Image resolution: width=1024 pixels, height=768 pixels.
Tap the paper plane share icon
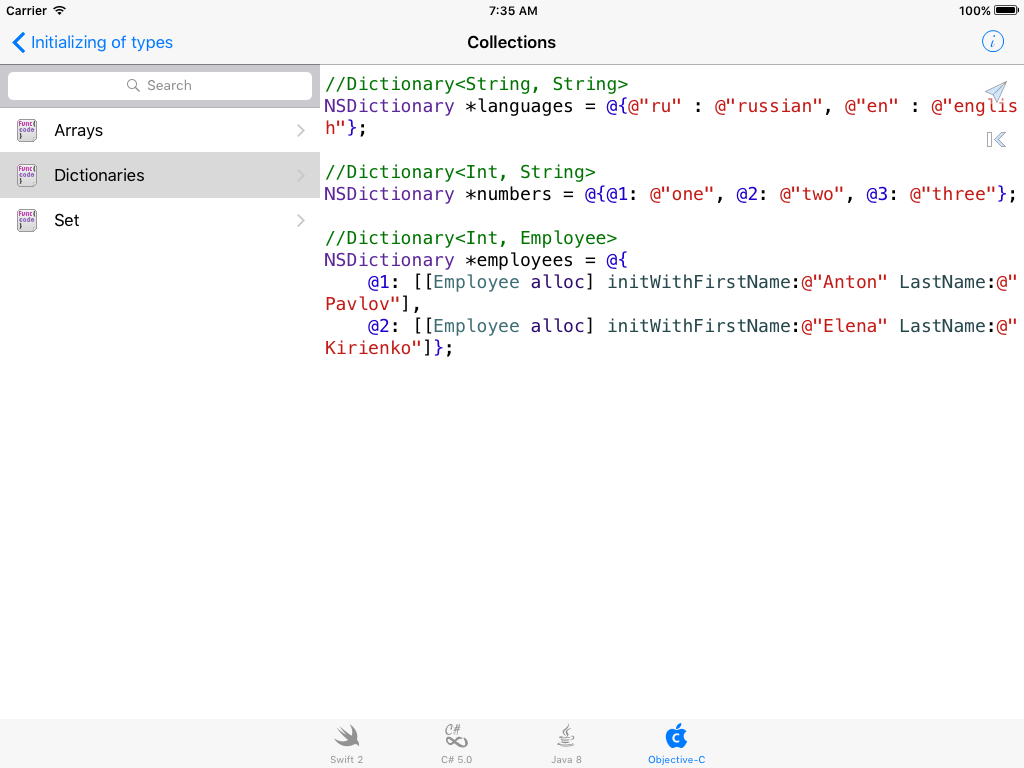(995, 92)
